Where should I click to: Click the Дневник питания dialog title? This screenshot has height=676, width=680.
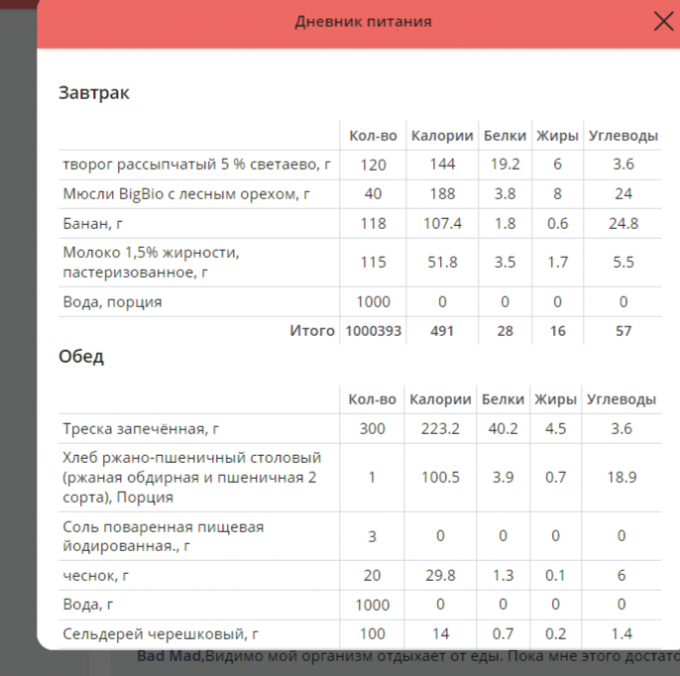coord(363,22)
